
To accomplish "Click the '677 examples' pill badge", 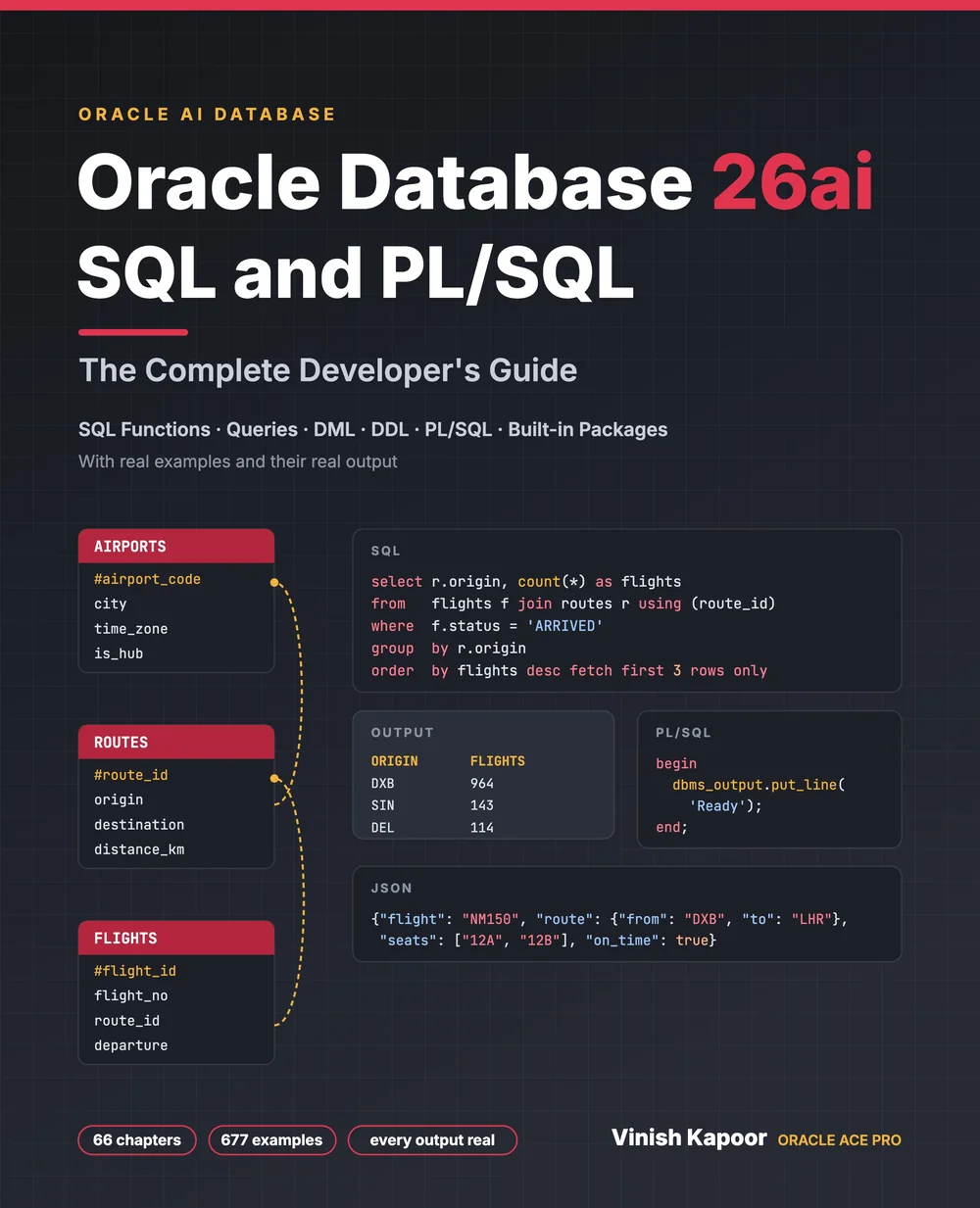I will pos(271,1140).
